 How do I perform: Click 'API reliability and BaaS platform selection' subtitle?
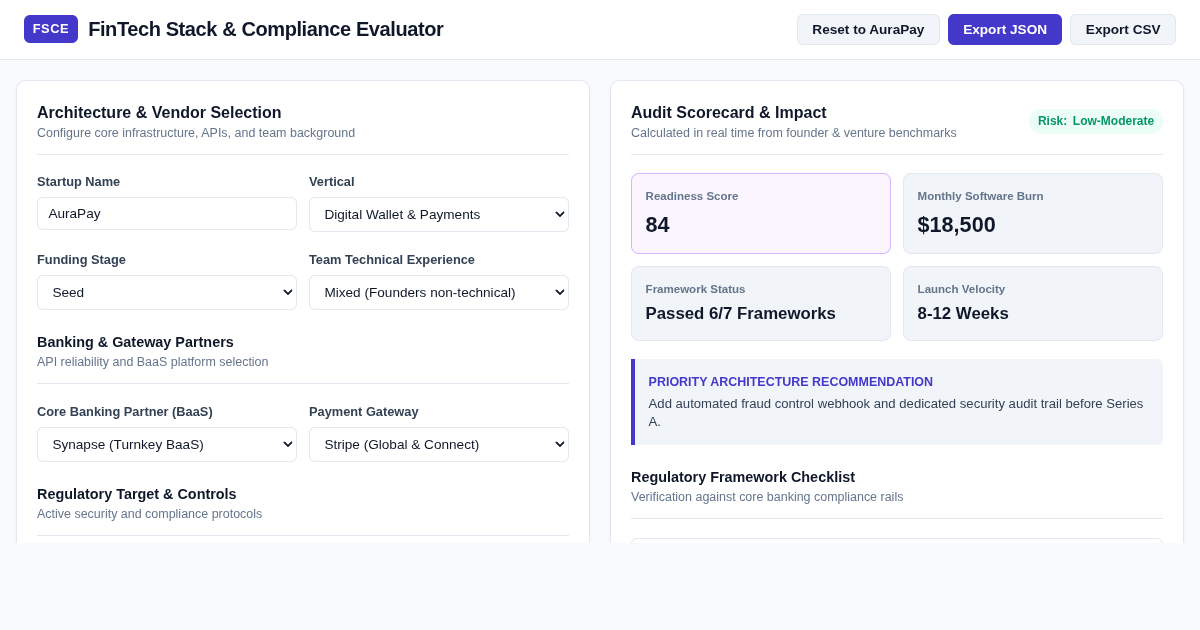pyautogui.click(x=153, y=362)
